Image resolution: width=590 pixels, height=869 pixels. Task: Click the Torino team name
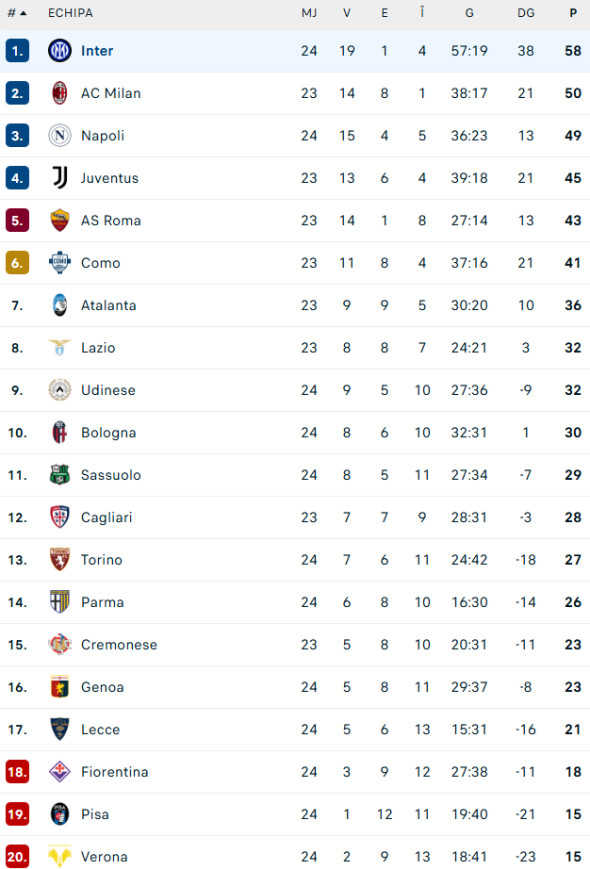click(102, 560)
